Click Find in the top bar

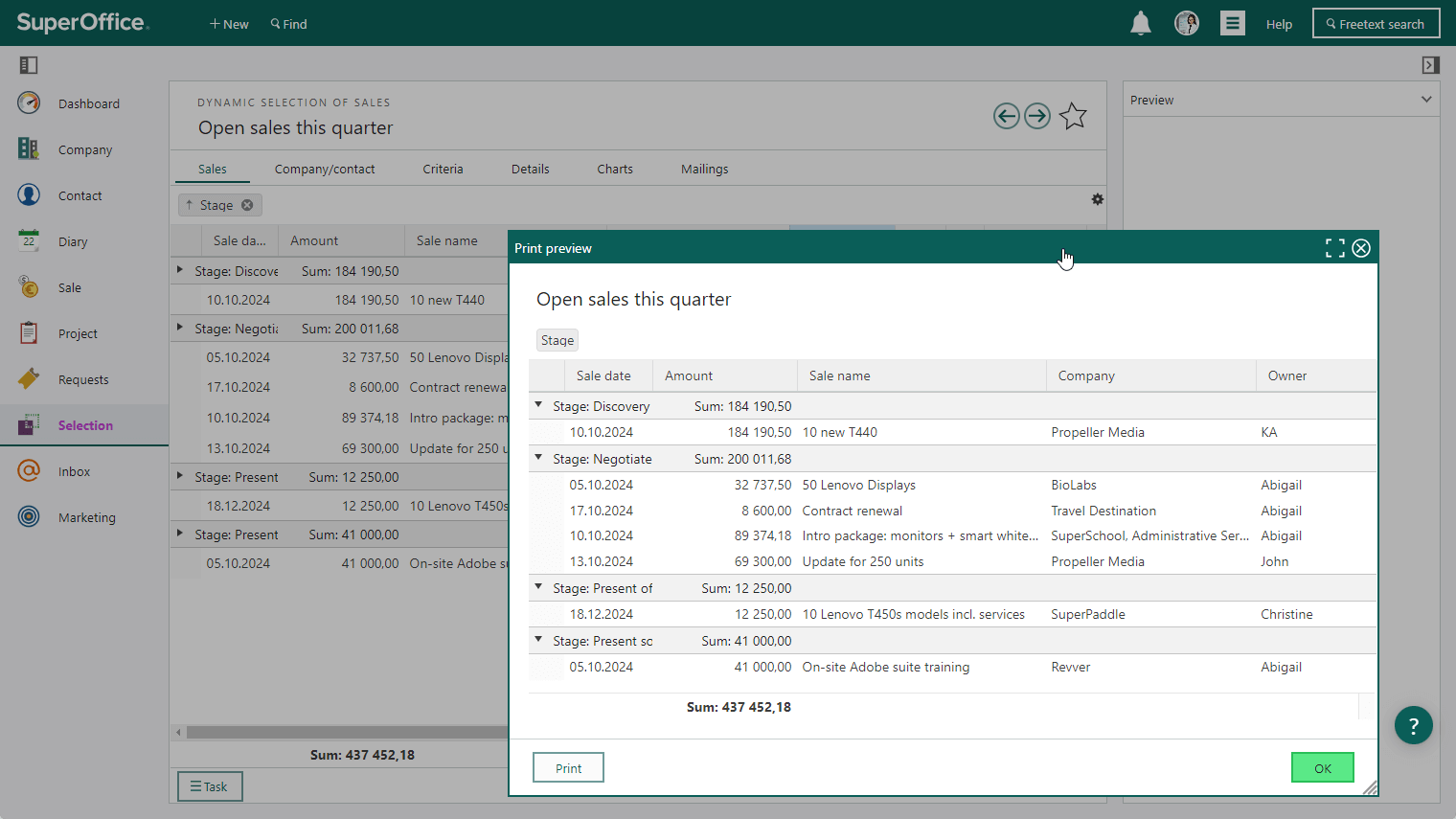pyautogui.click(x=289, y=24)
